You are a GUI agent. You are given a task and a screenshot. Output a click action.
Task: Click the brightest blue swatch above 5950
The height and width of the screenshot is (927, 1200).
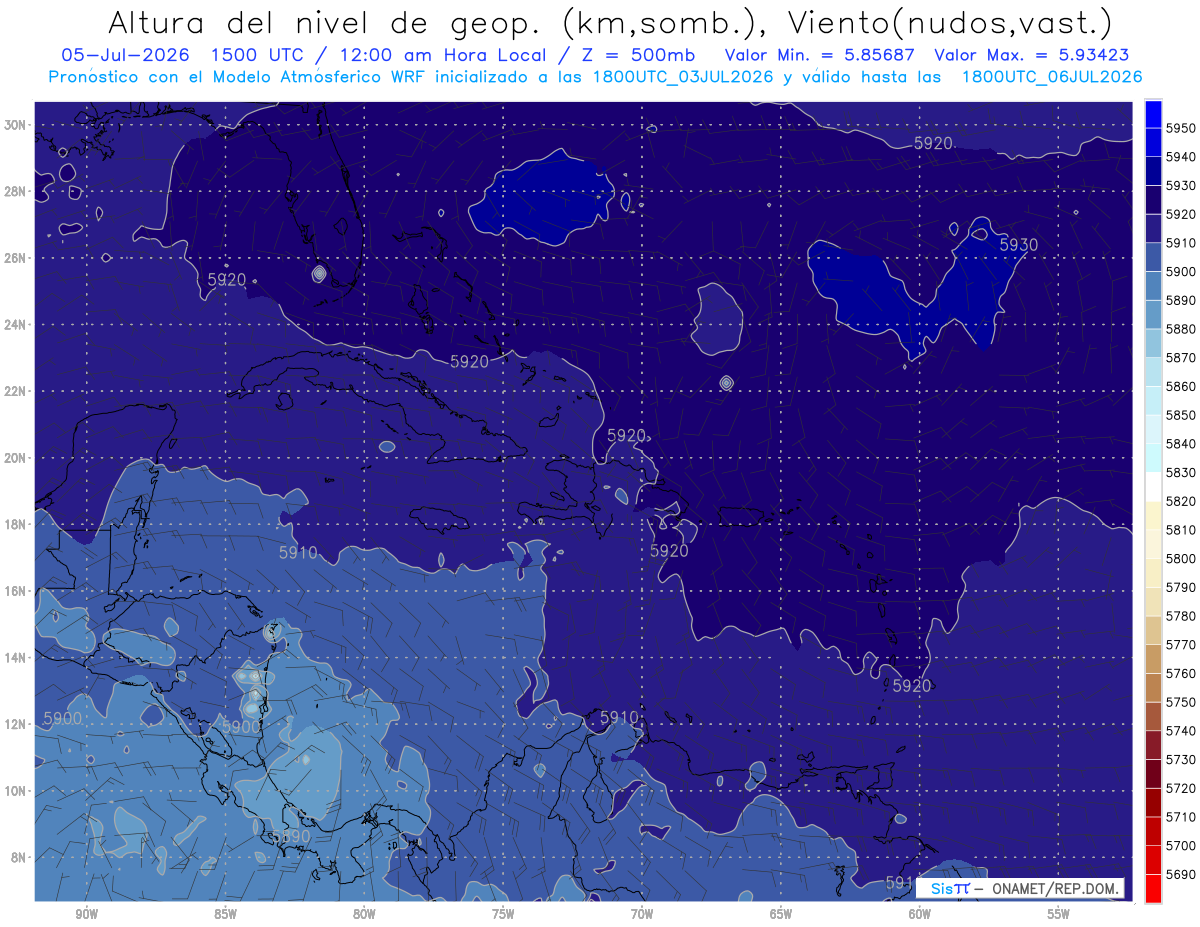pyautogui.click(x=1153, y=113)
